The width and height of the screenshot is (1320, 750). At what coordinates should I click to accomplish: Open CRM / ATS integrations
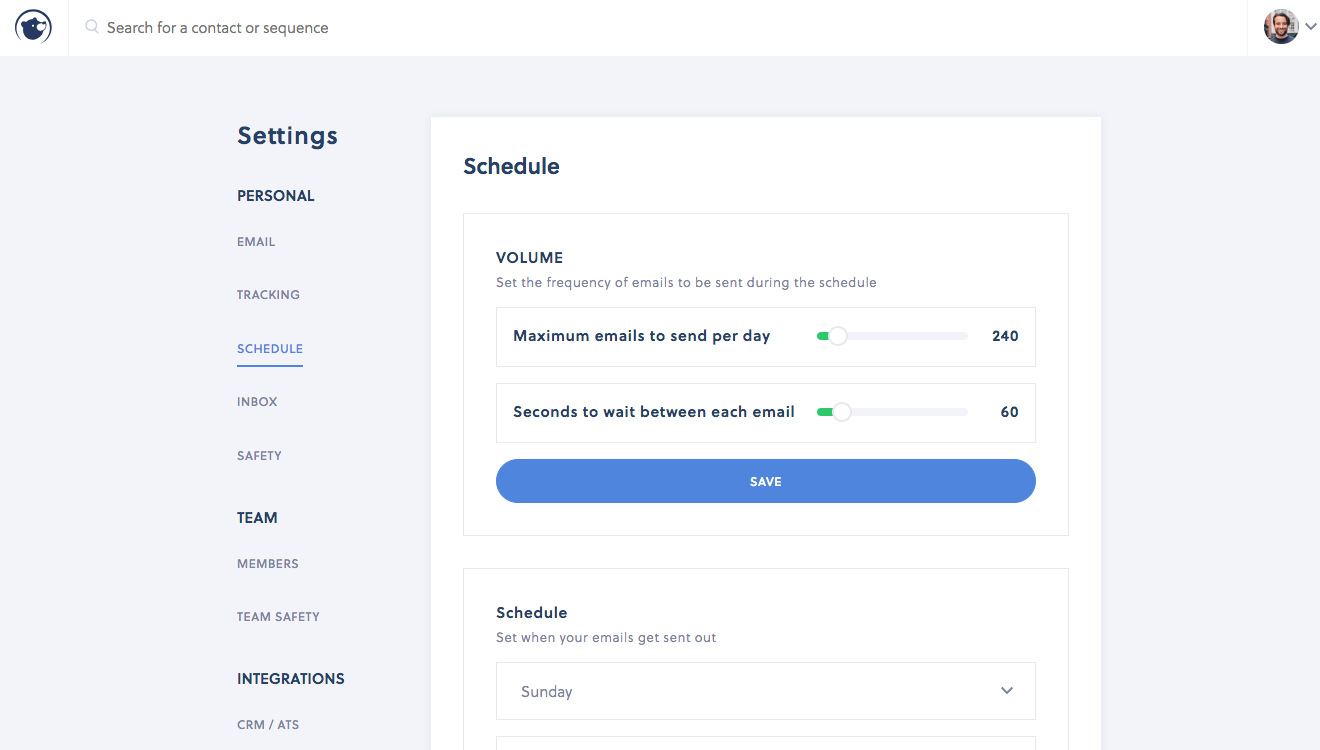pyautogui.click(x=268, y=725)
